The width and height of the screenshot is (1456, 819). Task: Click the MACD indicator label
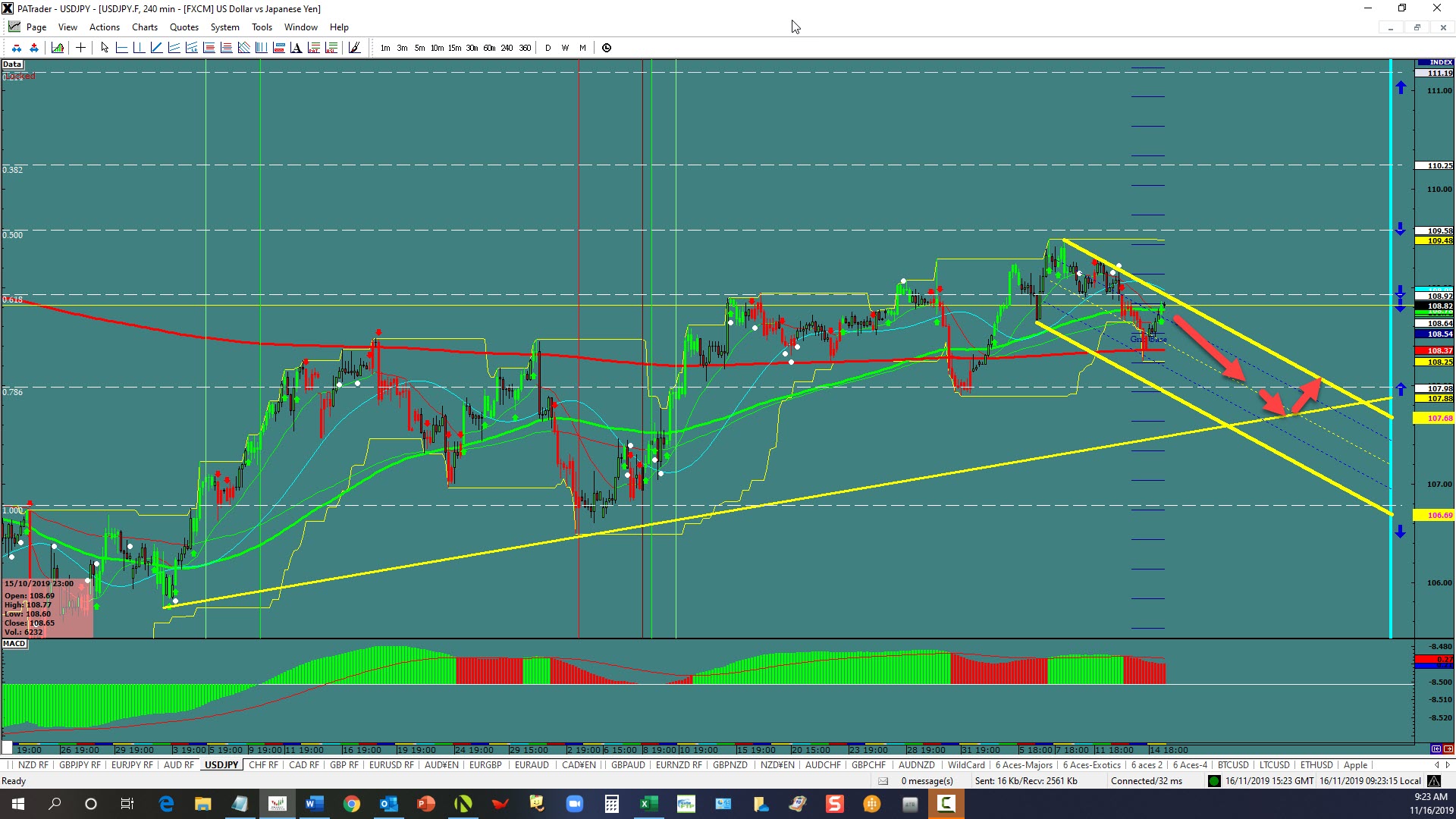(14, 644)
